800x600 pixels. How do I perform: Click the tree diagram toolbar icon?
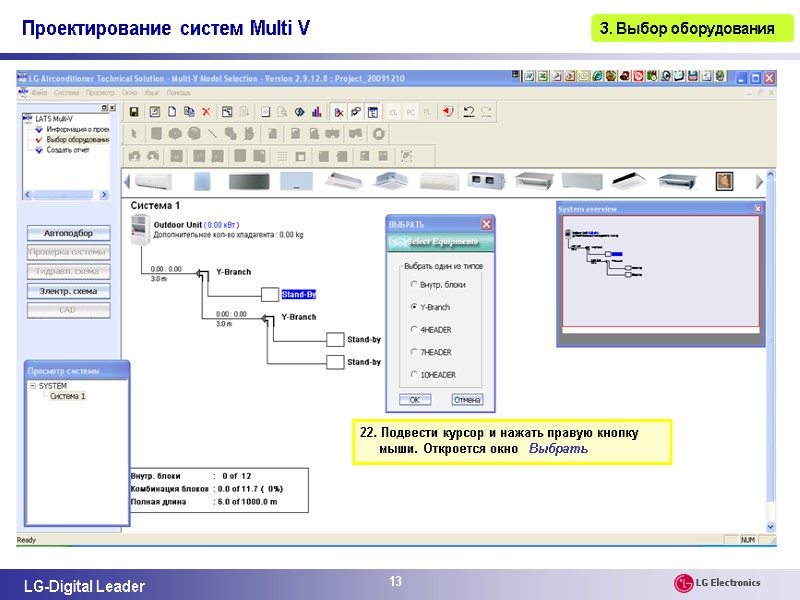(x=227, y=112)
